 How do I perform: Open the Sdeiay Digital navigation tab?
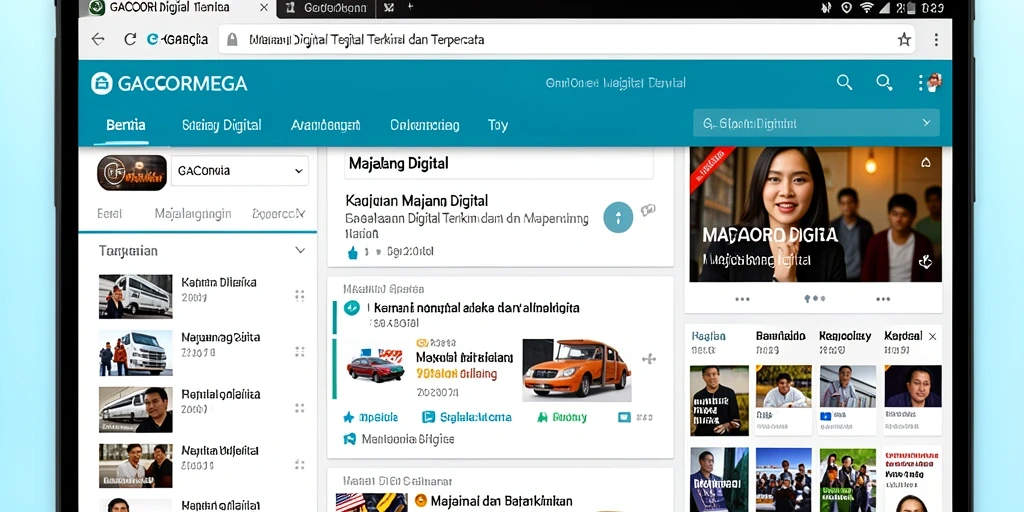pyautogui.click(x=222, y=125)
